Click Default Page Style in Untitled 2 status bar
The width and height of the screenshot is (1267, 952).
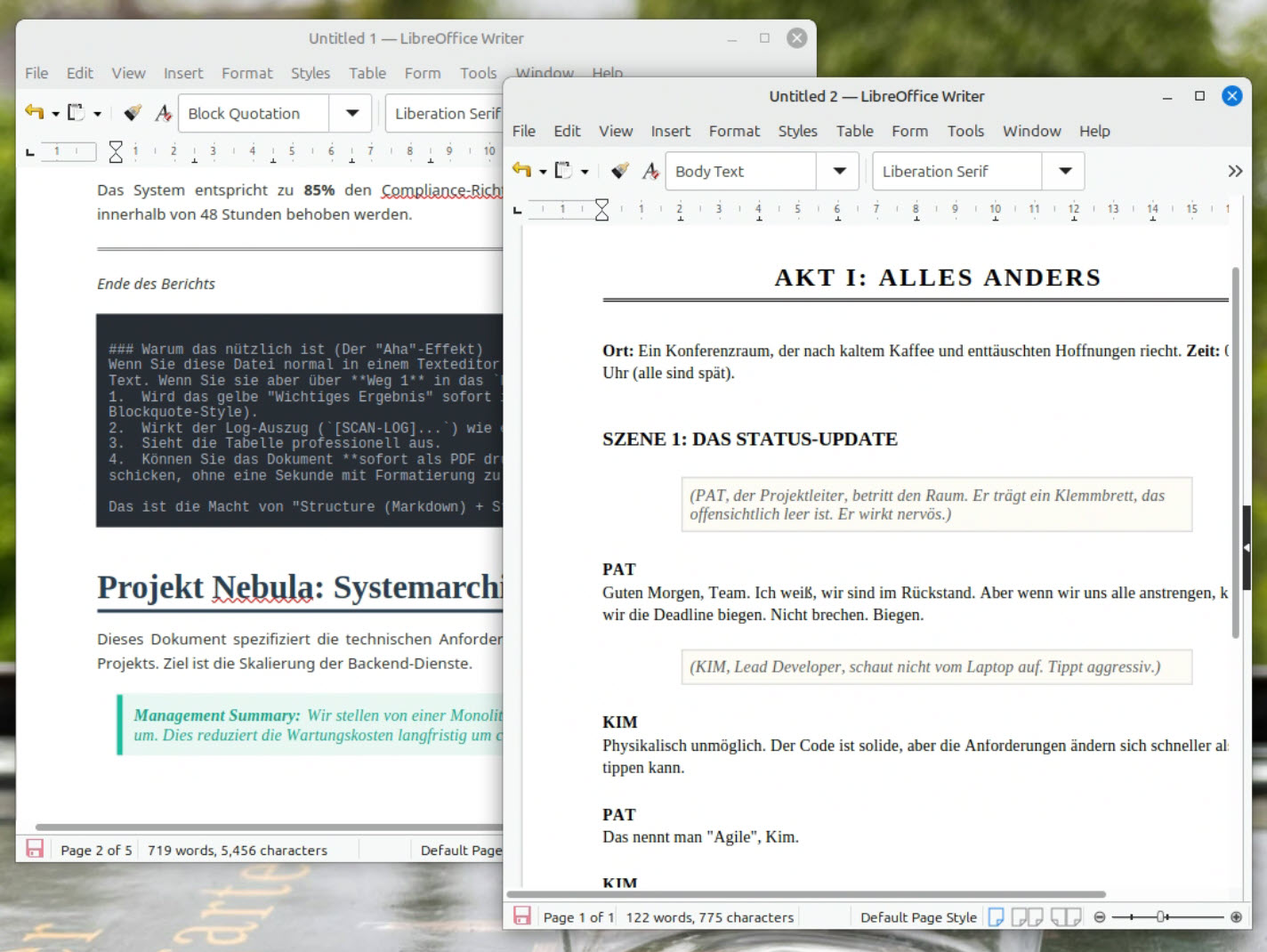pos(917,917)
